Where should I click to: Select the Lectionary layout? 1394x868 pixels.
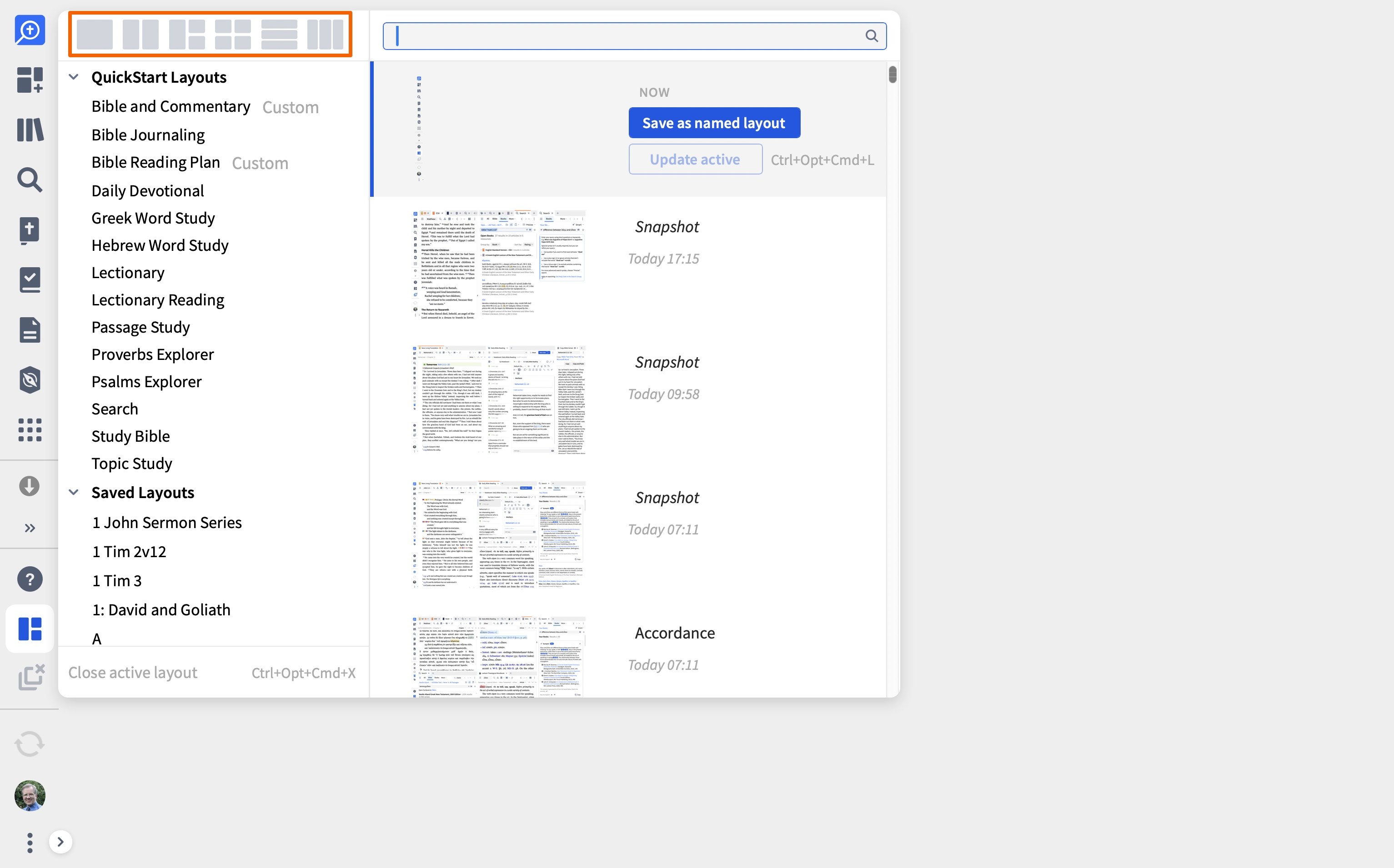click(127, 273)
